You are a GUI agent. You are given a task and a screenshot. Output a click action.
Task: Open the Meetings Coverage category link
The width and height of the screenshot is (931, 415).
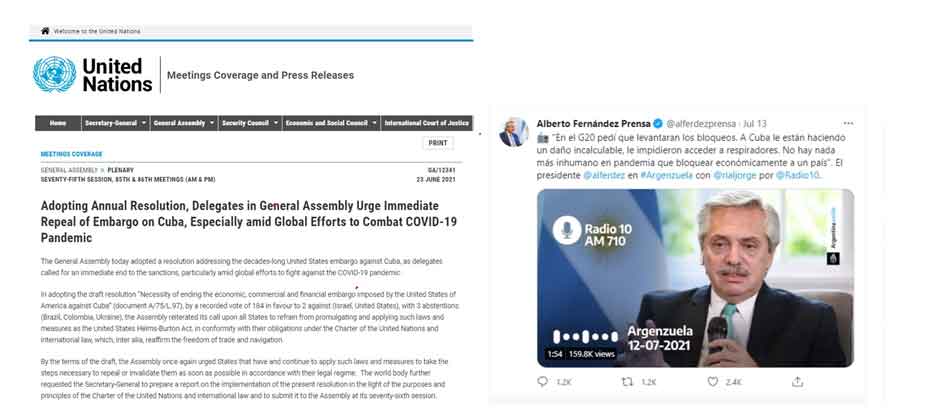tap(71, 154)
